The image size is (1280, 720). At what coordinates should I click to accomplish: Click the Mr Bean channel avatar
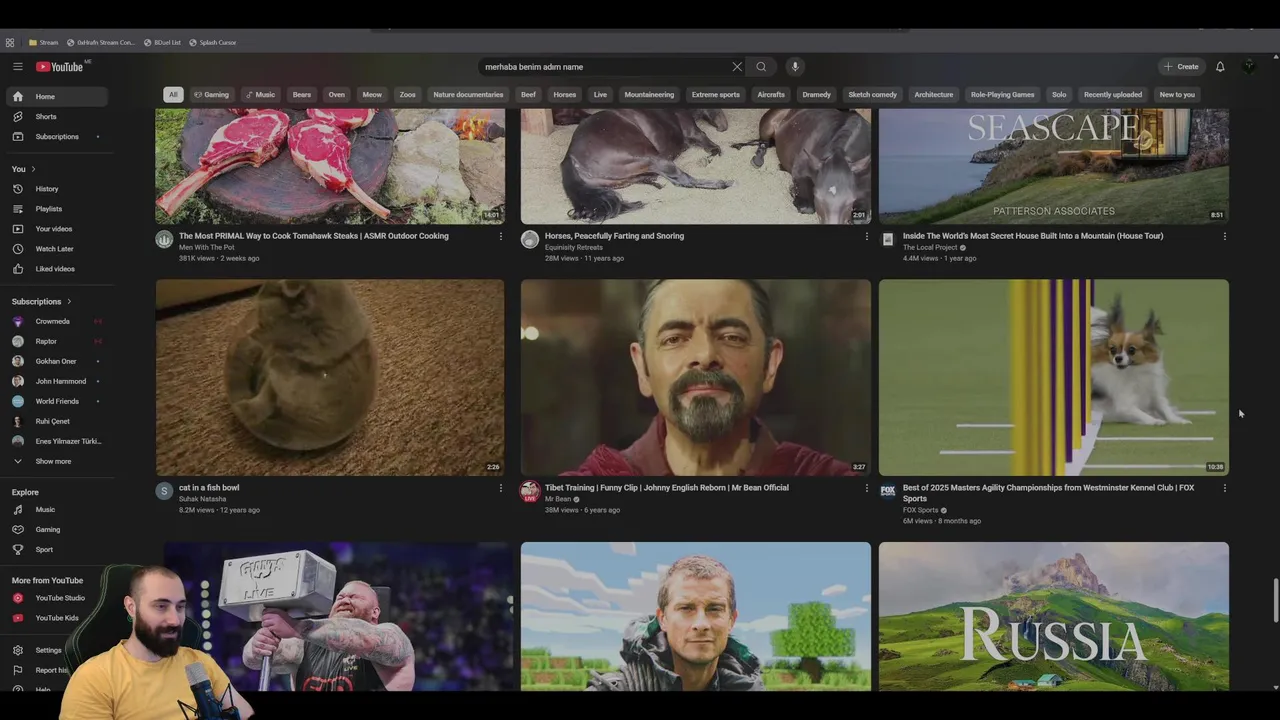pos(530,491)
